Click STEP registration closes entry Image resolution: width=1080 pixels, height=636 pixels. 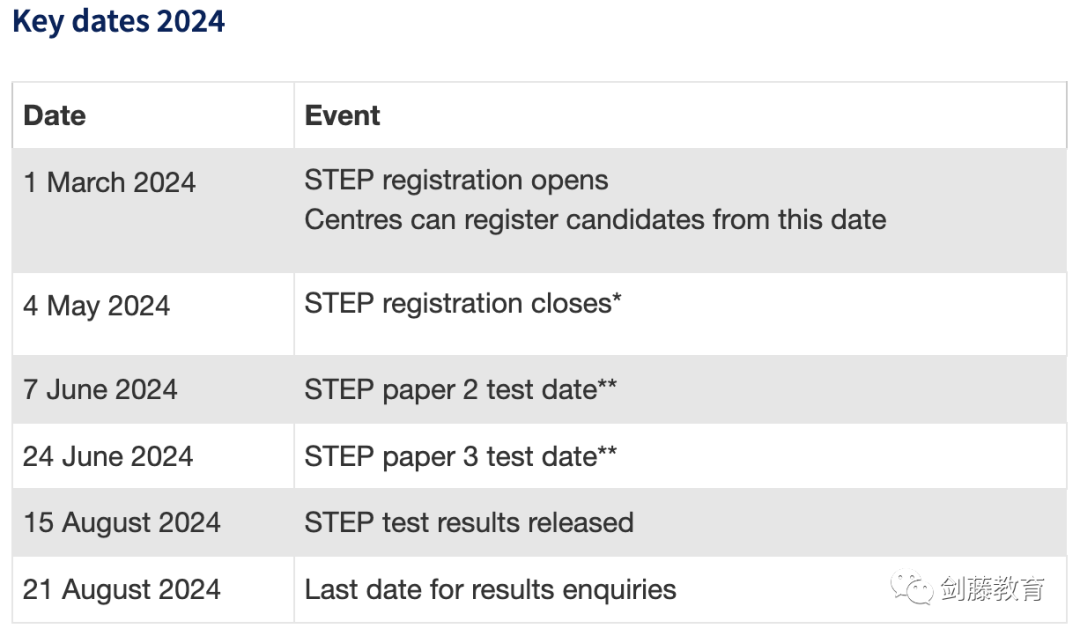pos(463,304)
